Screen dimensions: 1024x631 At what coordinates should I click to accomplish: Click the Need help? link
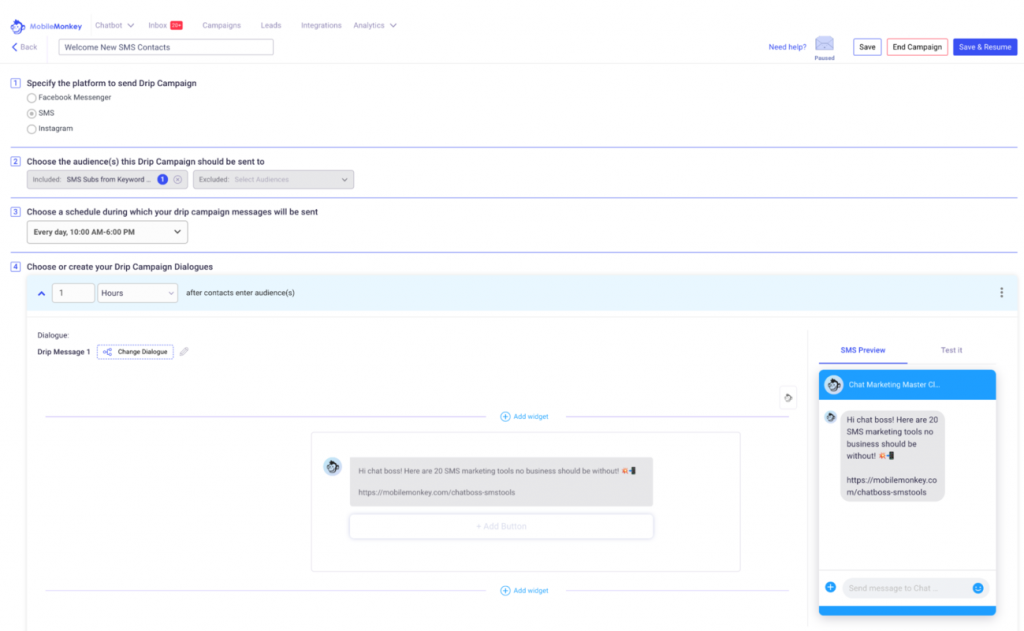click(787, 47)
